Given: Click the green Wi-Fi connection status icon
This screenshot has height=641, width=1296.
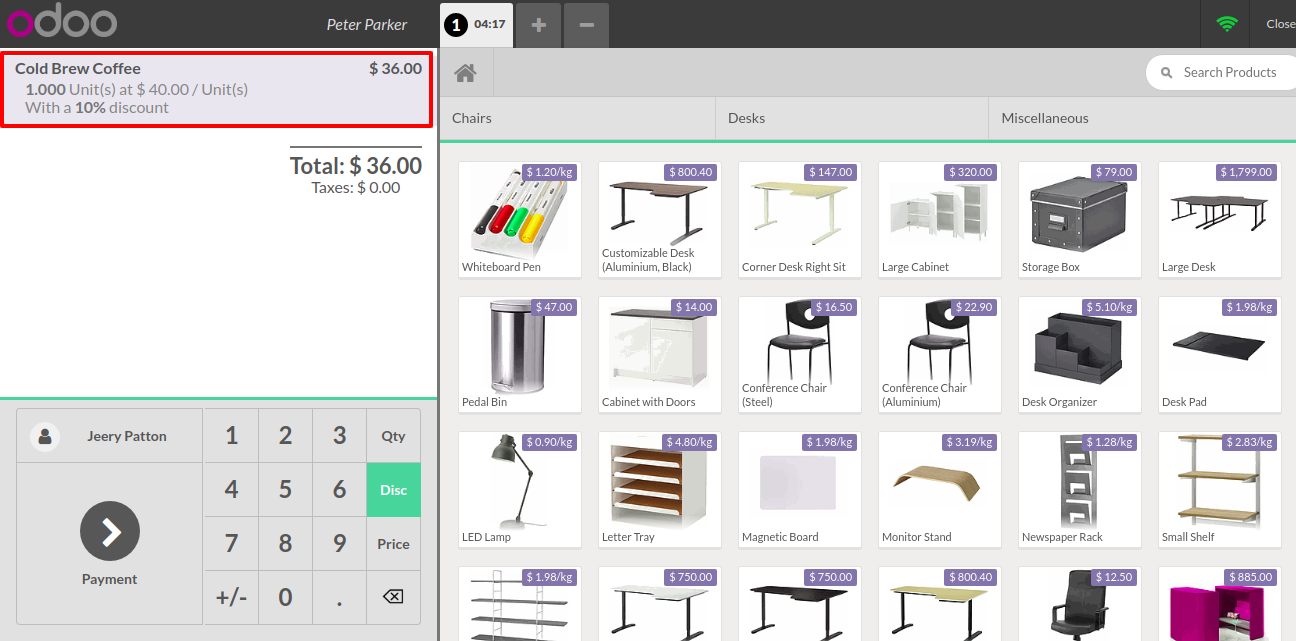Looking at the screenshot, I should [x=1226, y=24].
